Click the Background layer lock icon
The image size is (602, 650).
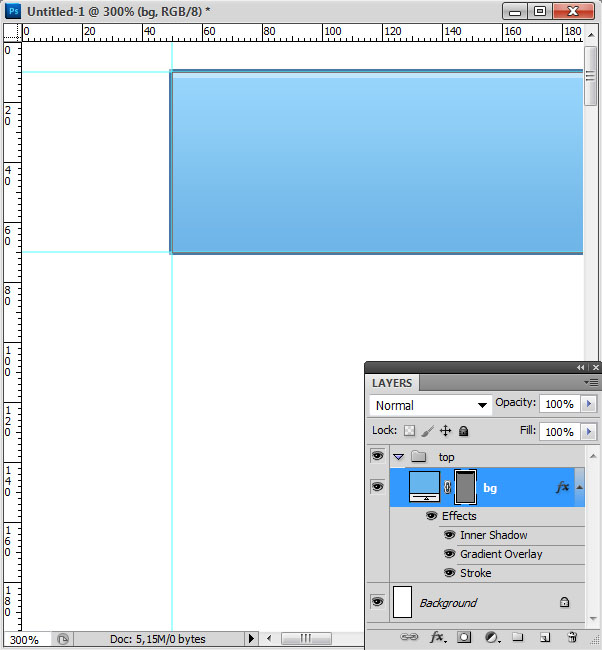(564, 602)
